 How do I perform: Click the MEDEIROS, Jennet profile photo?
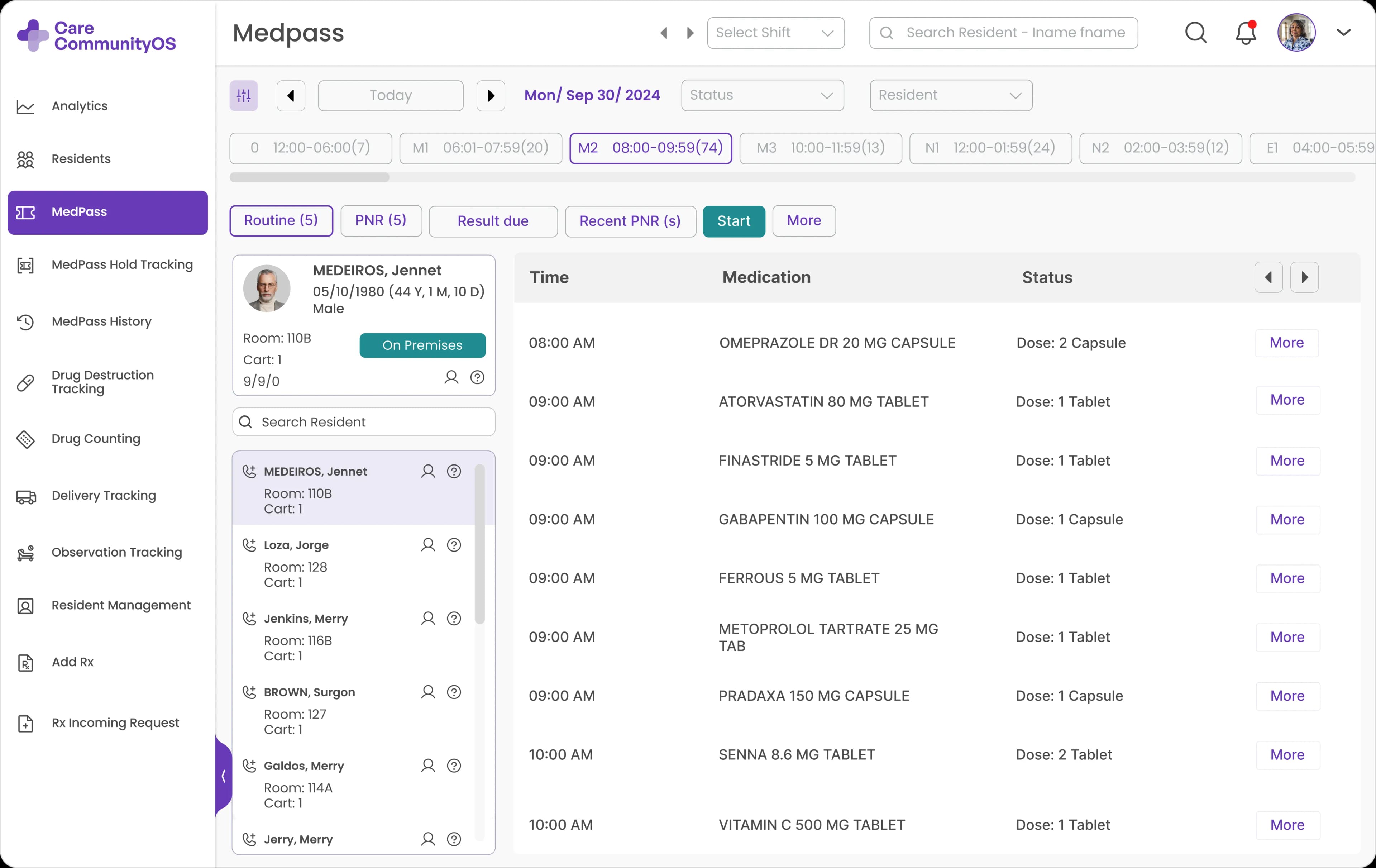coord(266,288)
